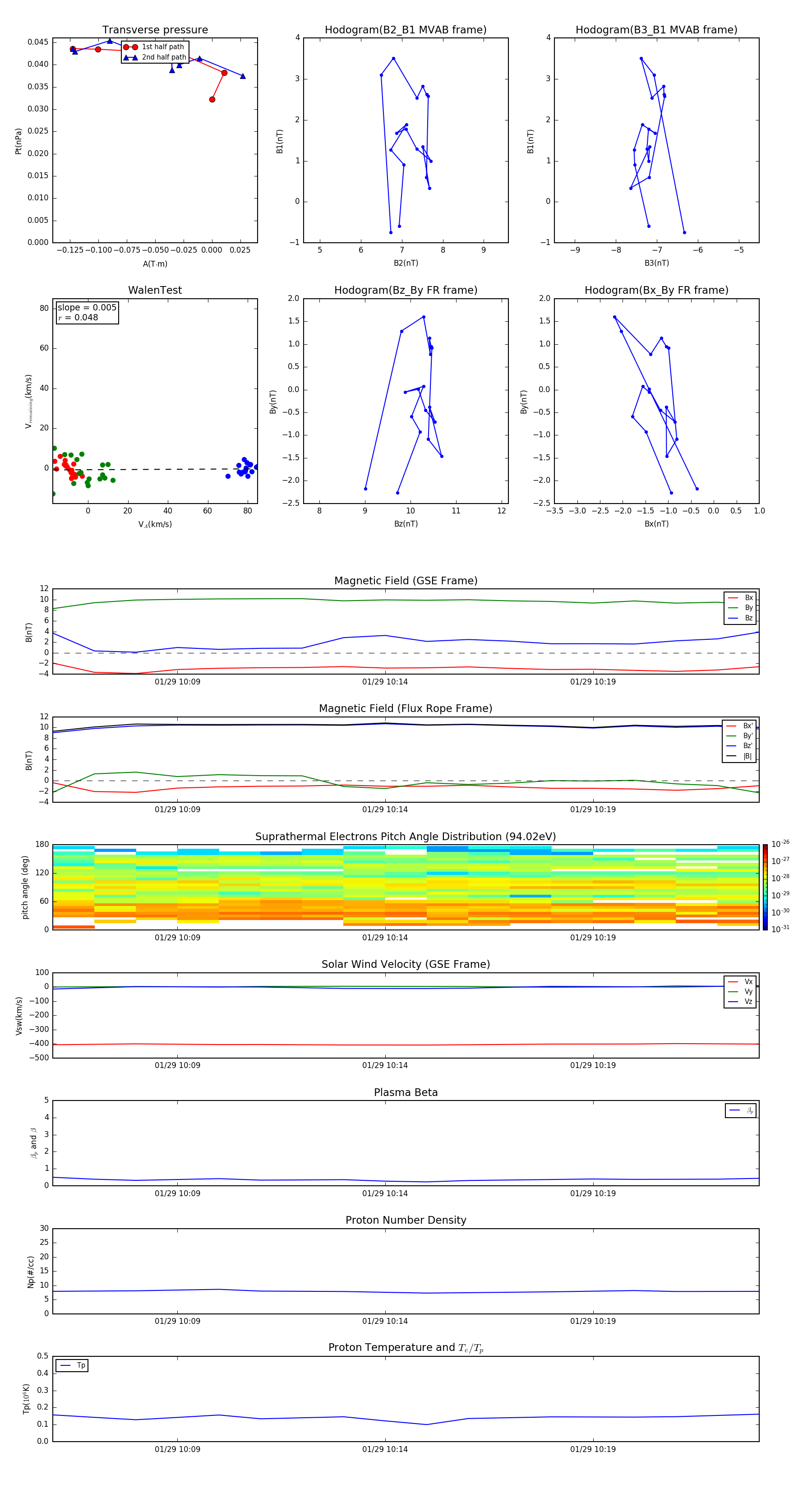Click the Tp legend in Proton Temperature plot
The width and height of the screenshot is (812, 1489).
72,1365
